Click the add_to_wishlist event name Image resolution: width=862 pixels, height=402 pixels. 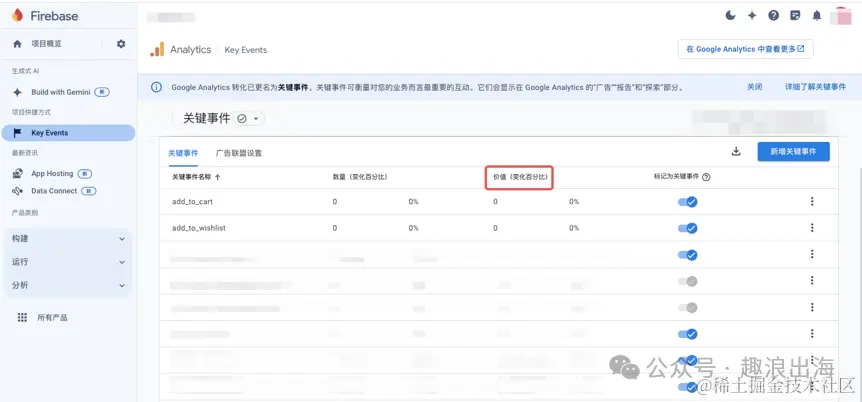pyautogui.click(x=199, y=228)
